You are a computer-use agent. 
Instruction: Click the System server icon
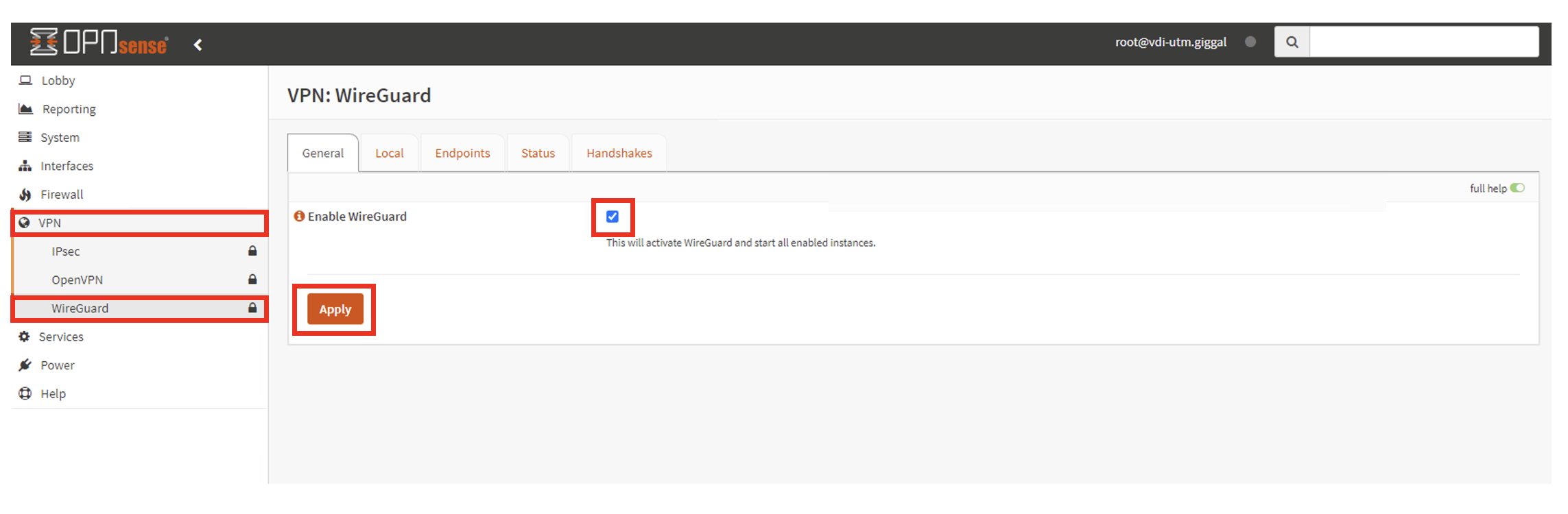coord(25,137)
